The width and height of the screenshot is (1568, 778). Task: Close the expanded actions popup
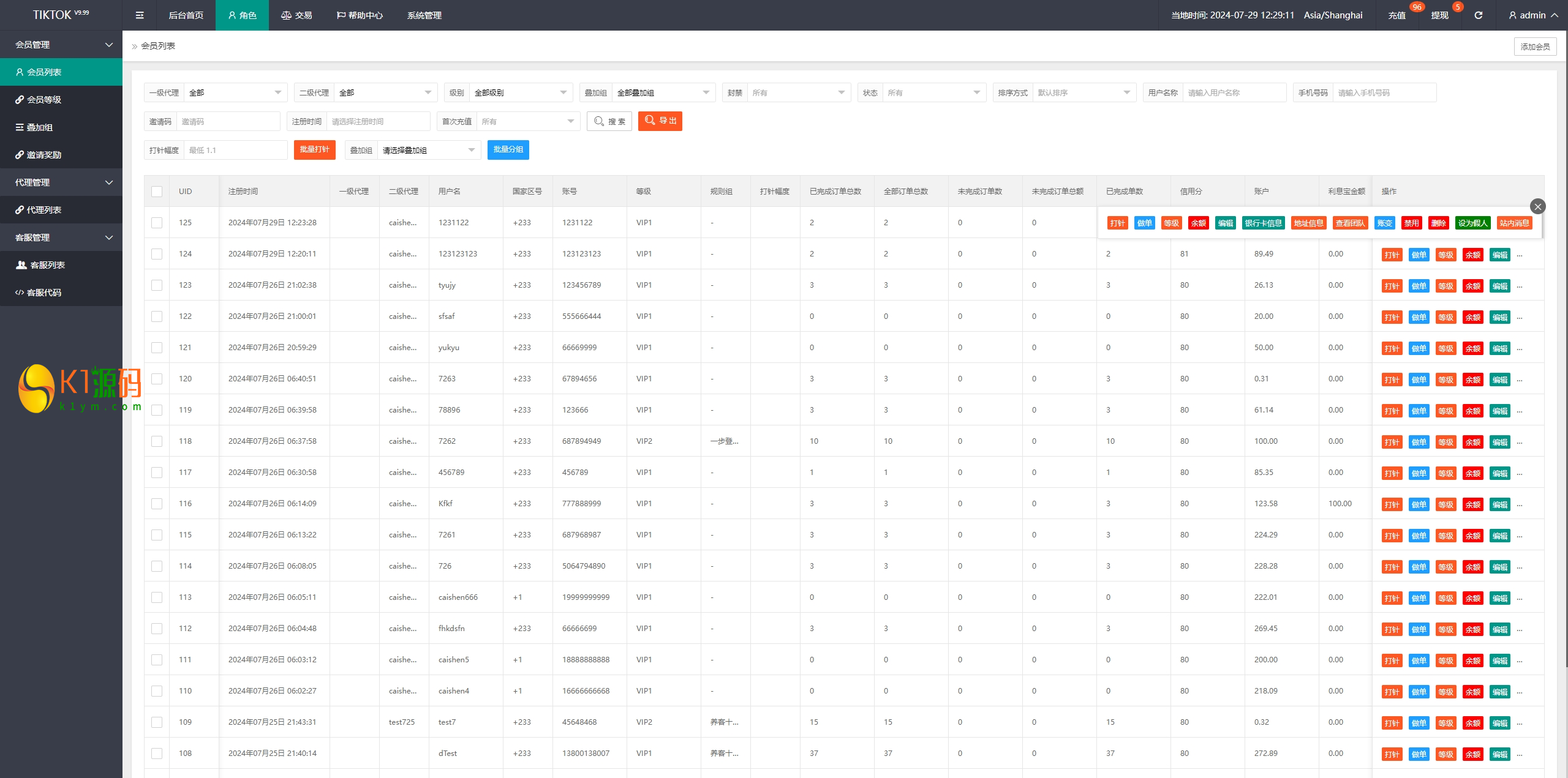click(x=1537, y=206)
